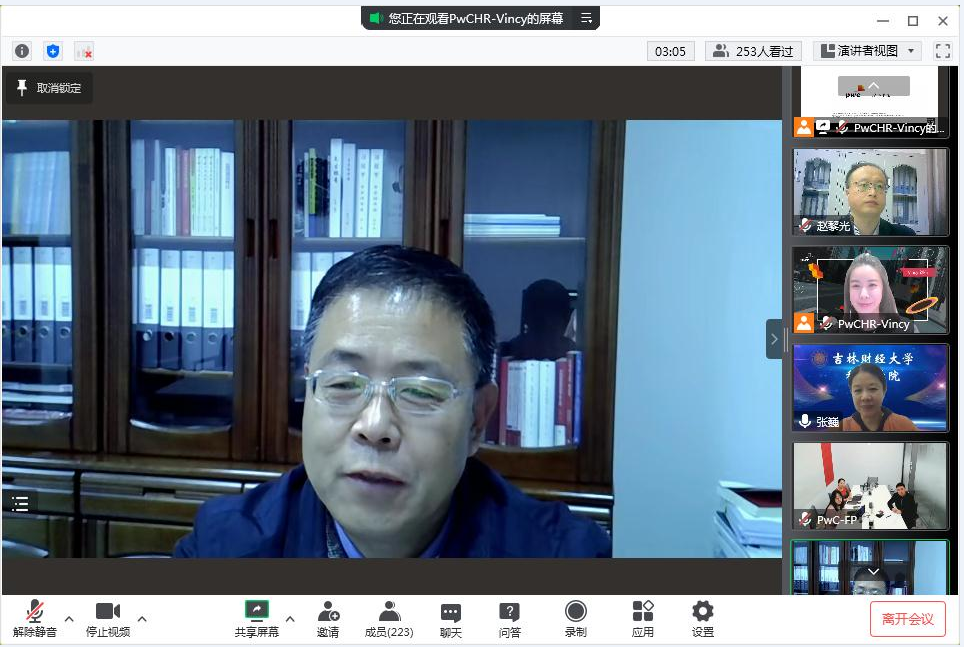Select the 赵黎光 participant thumbnail
The height and width of the screenshot is (647, 964).
click(869, 192)
